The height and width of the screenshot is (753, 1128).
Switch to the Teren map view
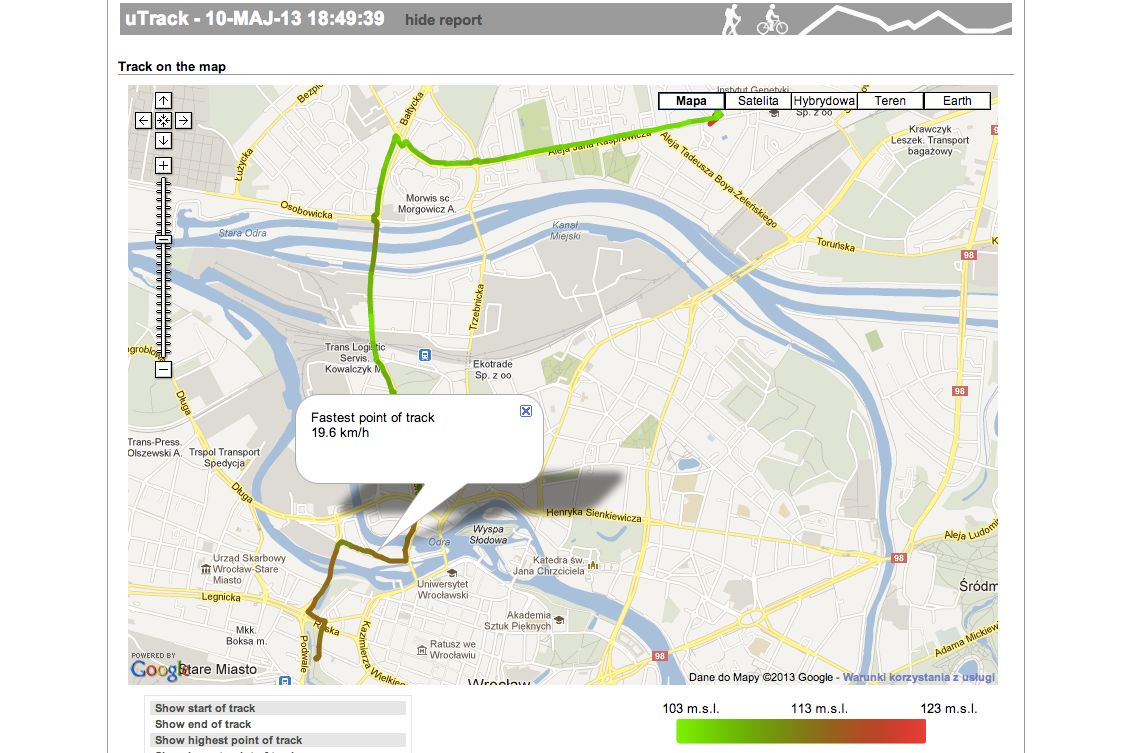click(891, 101)
